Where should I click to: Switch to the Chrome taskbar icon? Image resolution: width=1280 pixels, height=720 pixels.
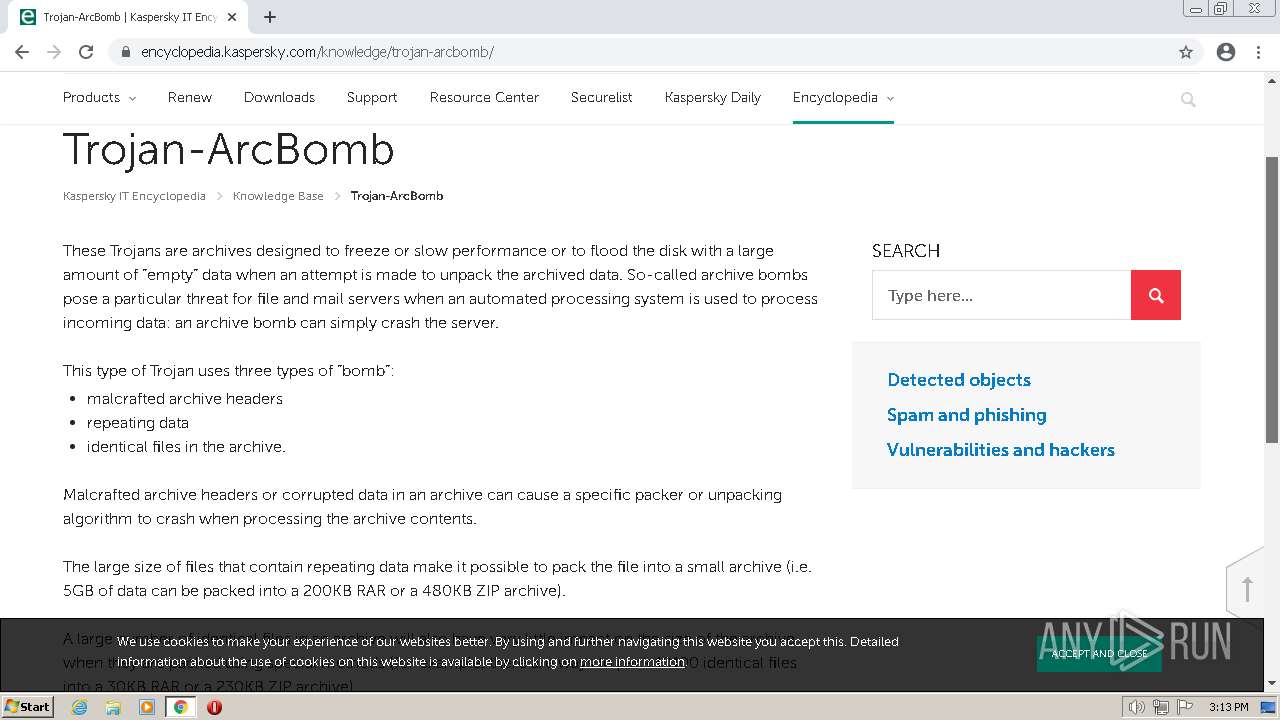click(180, 707)
